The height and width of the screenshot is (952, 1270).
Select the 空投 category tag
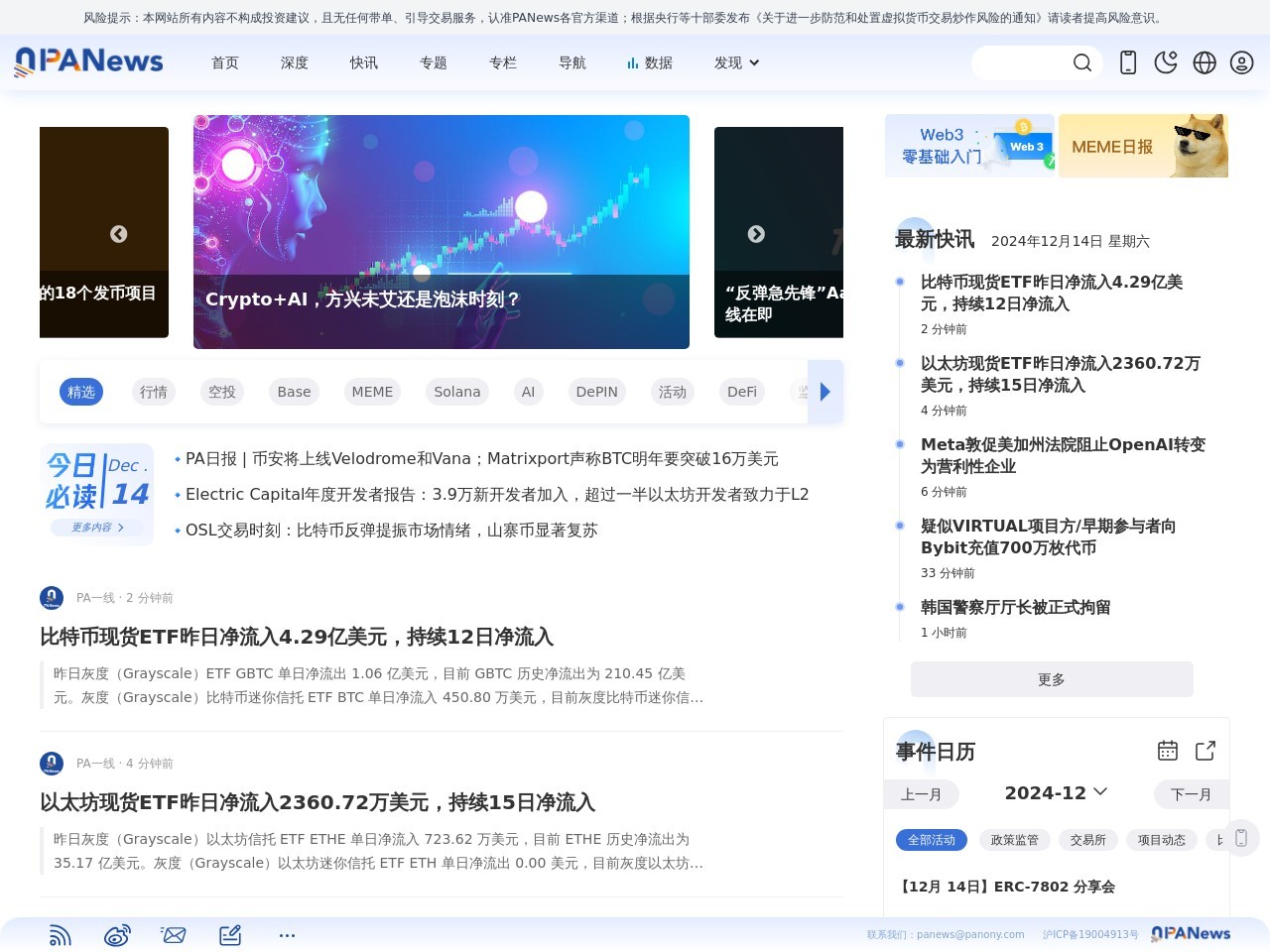coord(222,392)
